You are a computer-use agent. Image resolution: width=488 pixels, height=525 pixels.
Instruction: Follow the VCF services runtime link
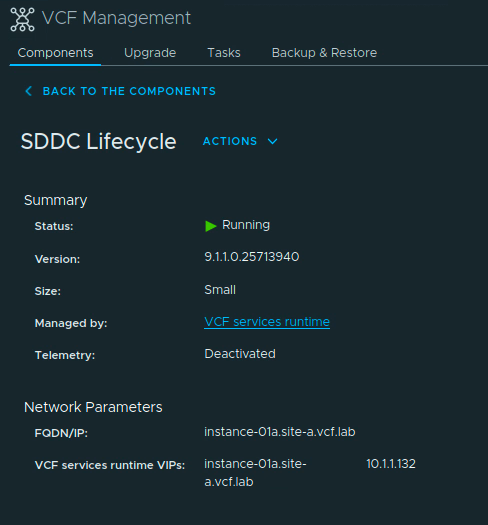(267, 322)
